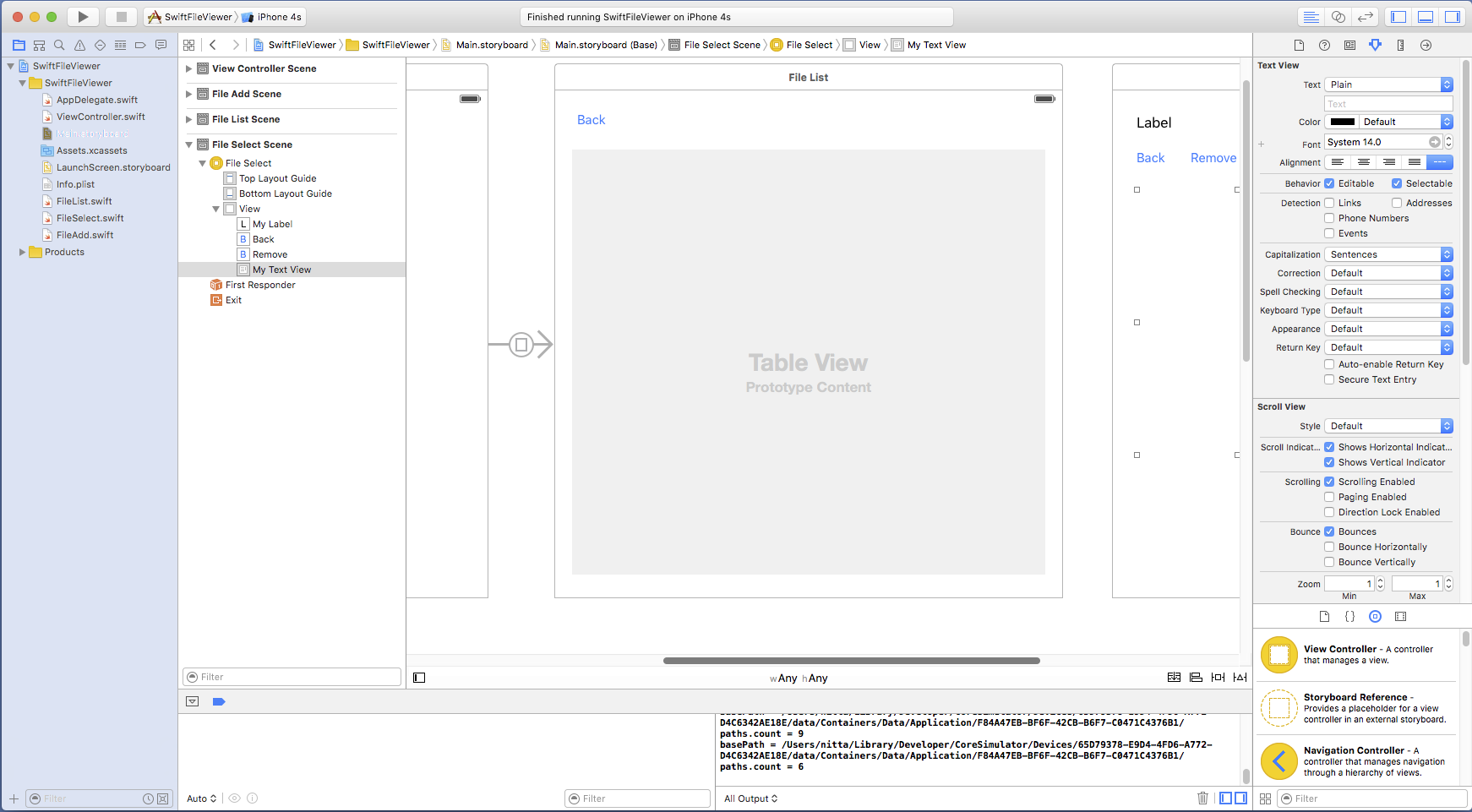1472x812 pixels.
Task: Clear console with trash icon
Action: [1202, 798]
